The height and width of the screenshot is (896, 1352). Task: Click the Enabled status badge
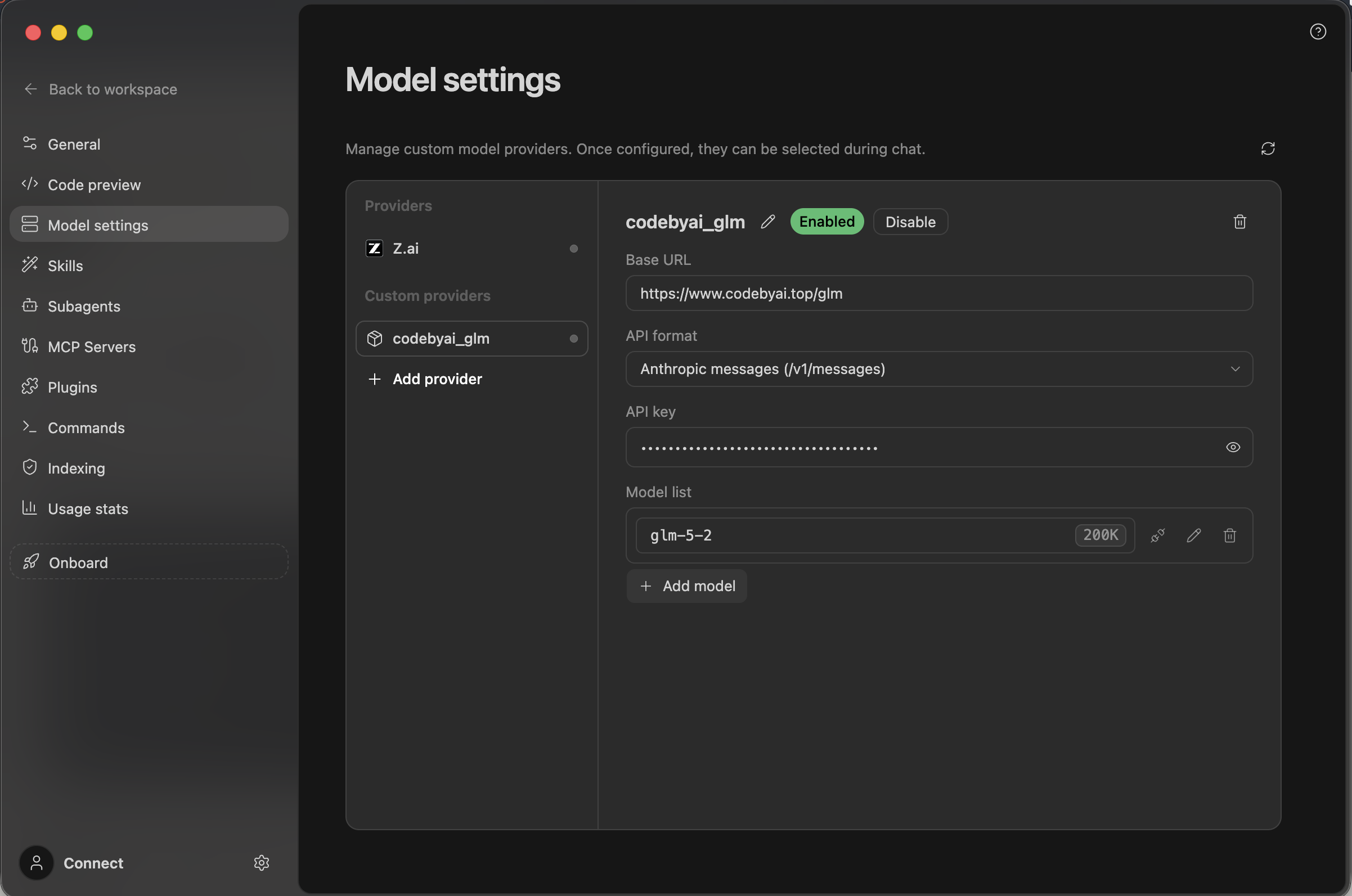pos(827,222)
